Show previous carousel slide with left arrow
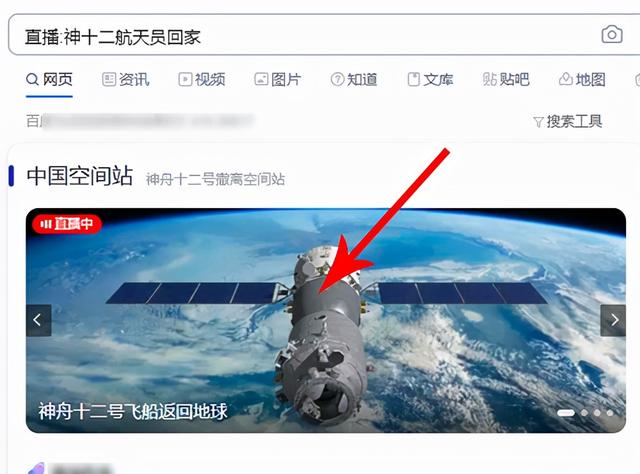This screenshot has width=640, height=474. click(x=38, y=320)
